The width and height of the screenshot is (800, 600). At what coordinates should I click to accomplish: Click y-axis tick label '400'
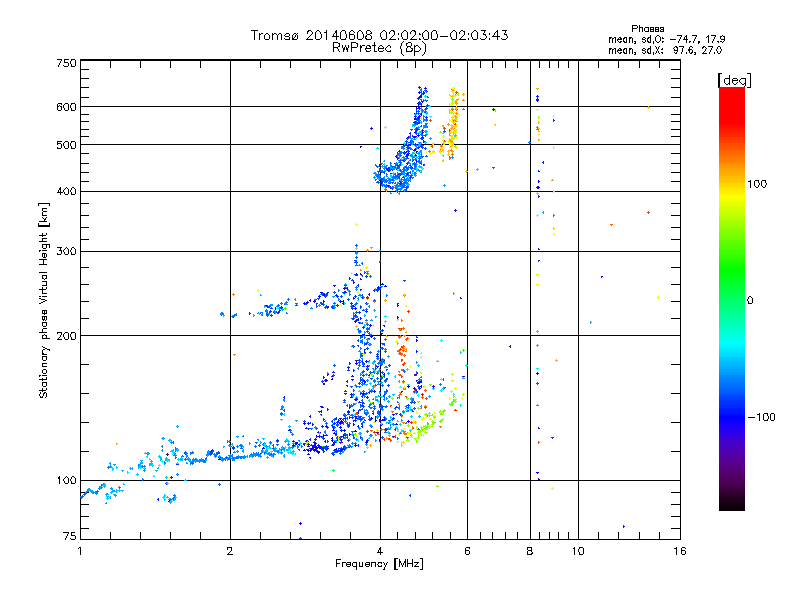[x=66, y=192]
